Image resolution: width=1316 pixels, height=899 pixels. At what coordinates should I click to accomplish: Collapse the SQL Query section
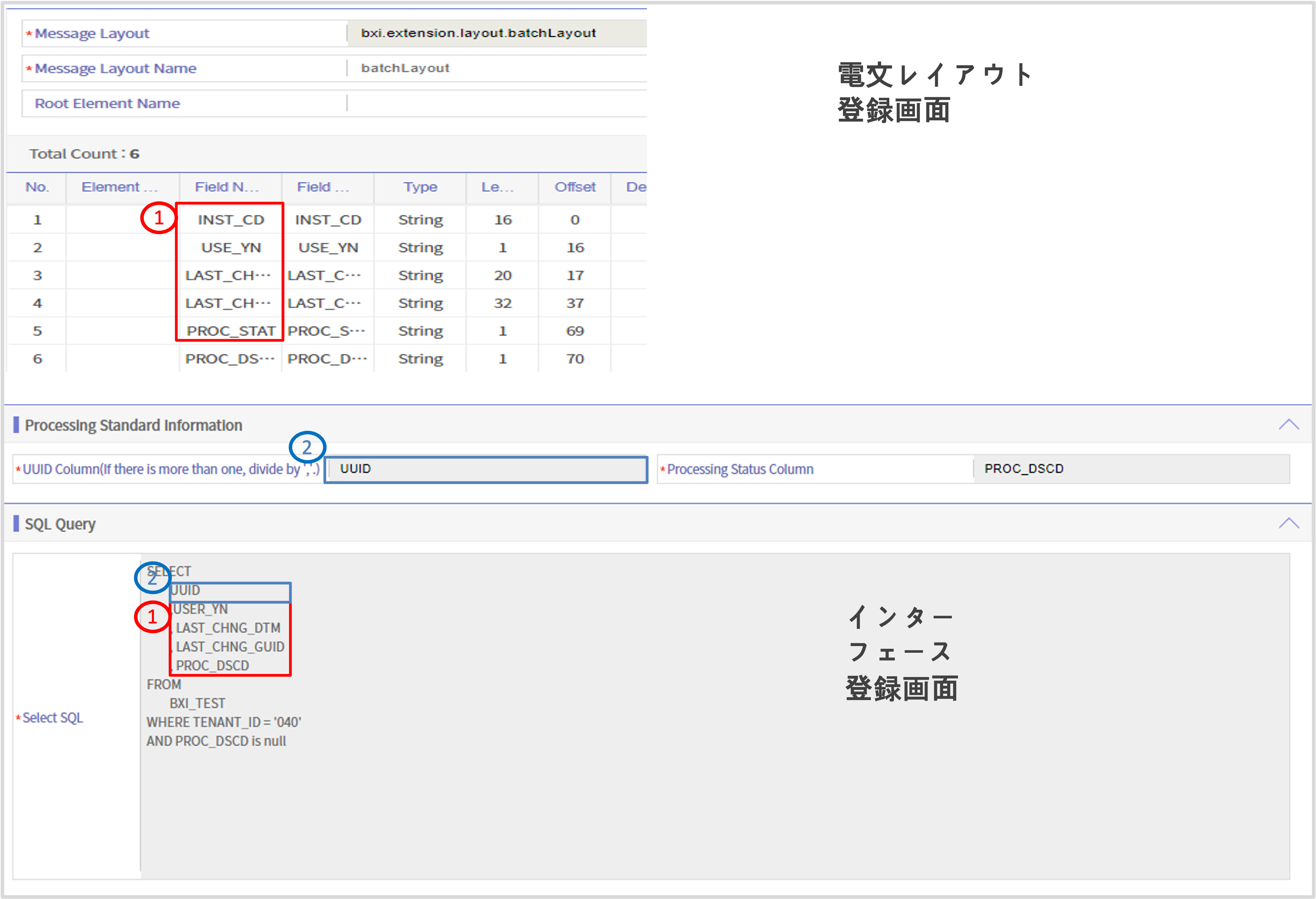1288,523
